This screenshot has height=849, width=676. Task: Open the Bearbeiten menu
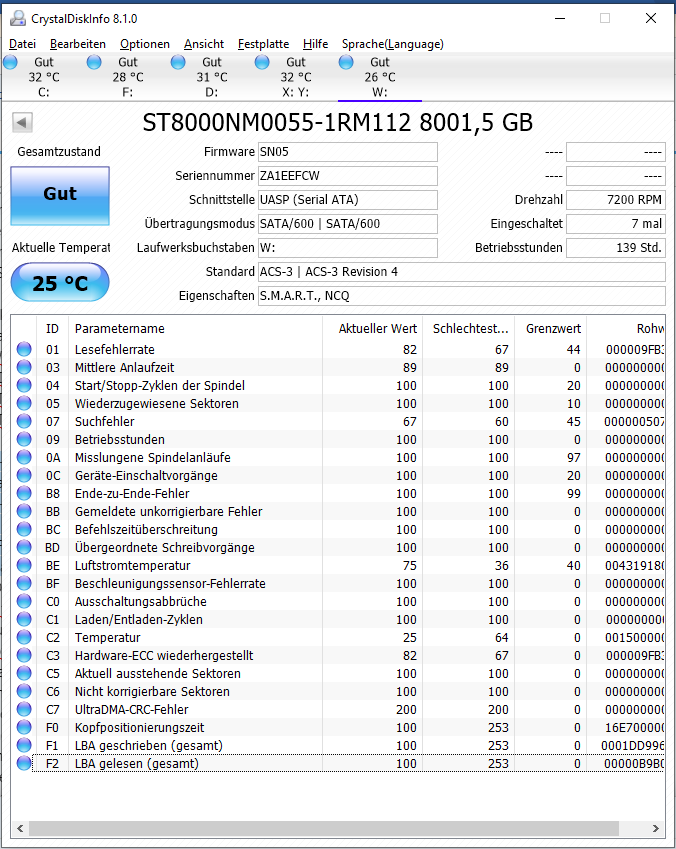pyautogui.click(x=77, y=44)
